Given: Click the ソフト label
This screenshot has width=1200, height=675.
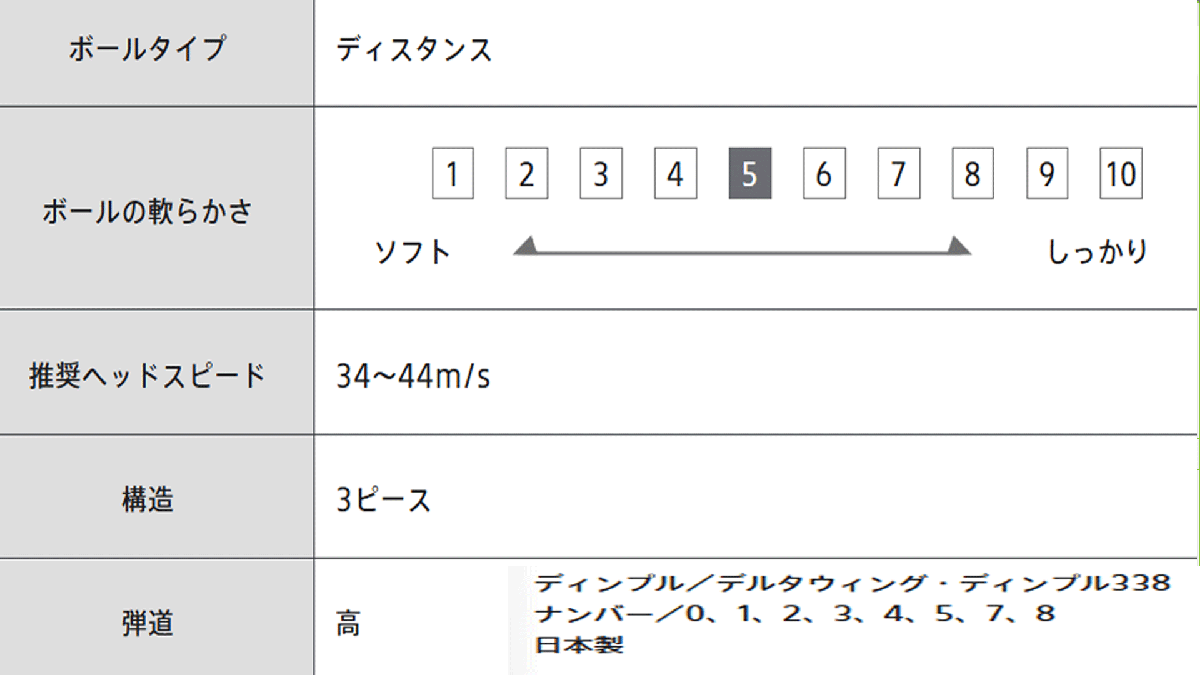Looking at the screenshot, I should [413, 251].
